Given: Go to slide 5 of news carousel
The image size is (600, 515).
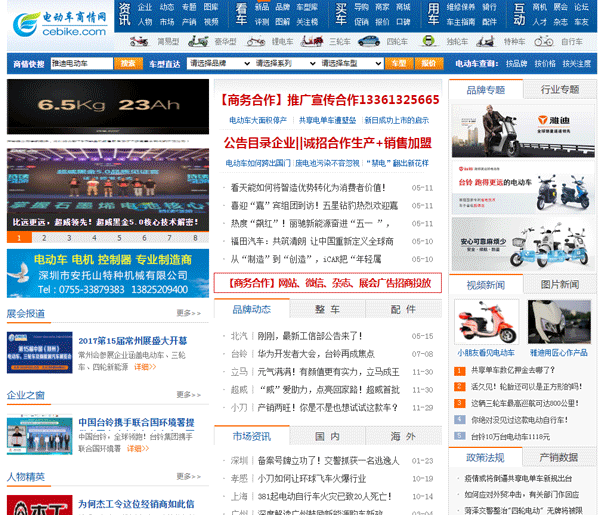Looking at the screenshot, I should pos(119,238).
